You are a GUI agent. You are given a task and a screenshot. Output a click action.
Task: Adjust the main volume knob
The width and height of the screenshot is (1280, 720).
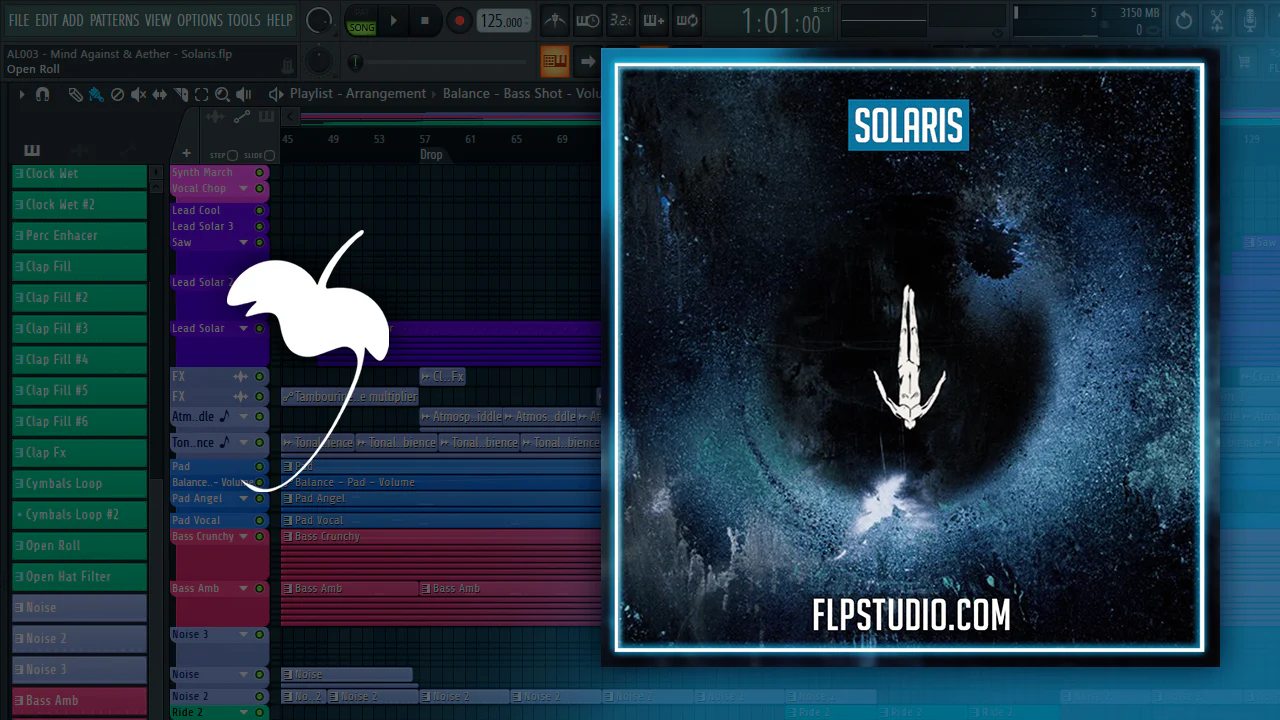319,20
